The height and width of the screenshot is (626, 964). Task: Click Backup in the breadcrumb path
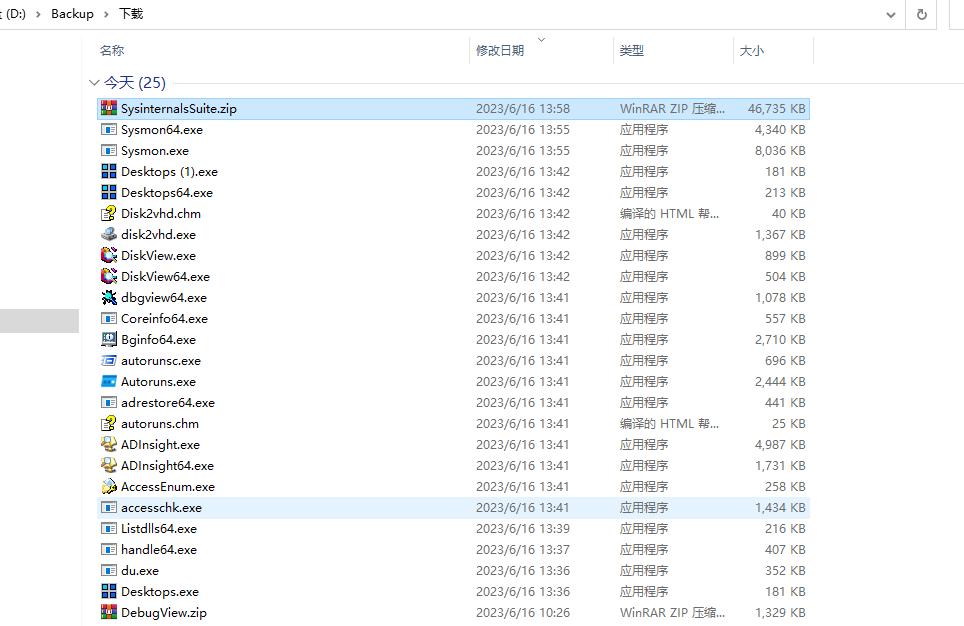72,14
